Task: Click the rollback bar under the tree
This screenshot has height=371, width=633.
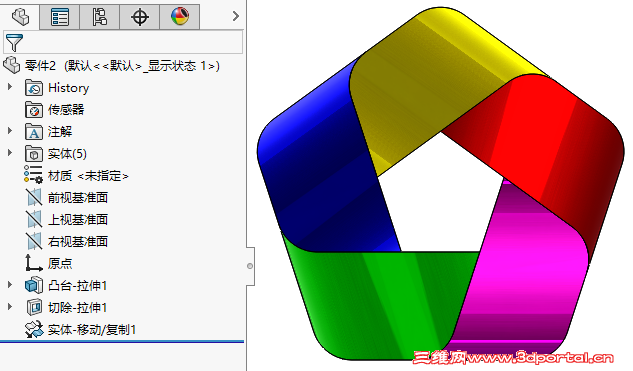Action: [122, 342]
